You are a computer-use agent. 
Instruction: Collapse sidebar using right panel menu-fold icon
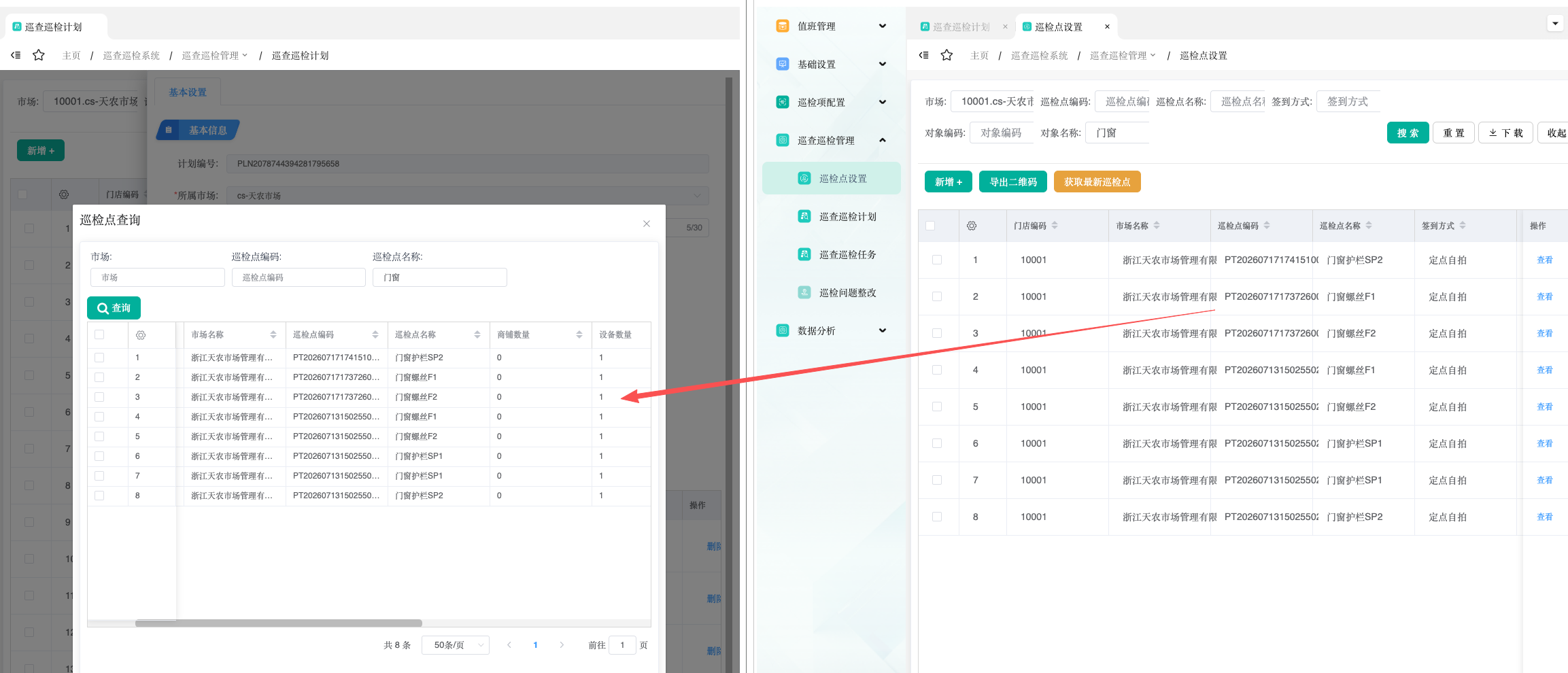[923, 55]
